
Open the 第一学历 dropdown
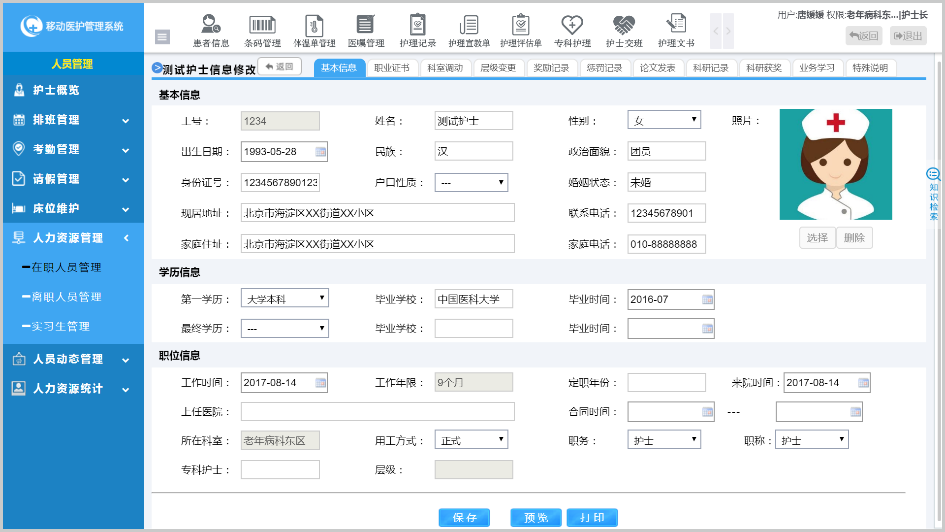click(284, 298)
